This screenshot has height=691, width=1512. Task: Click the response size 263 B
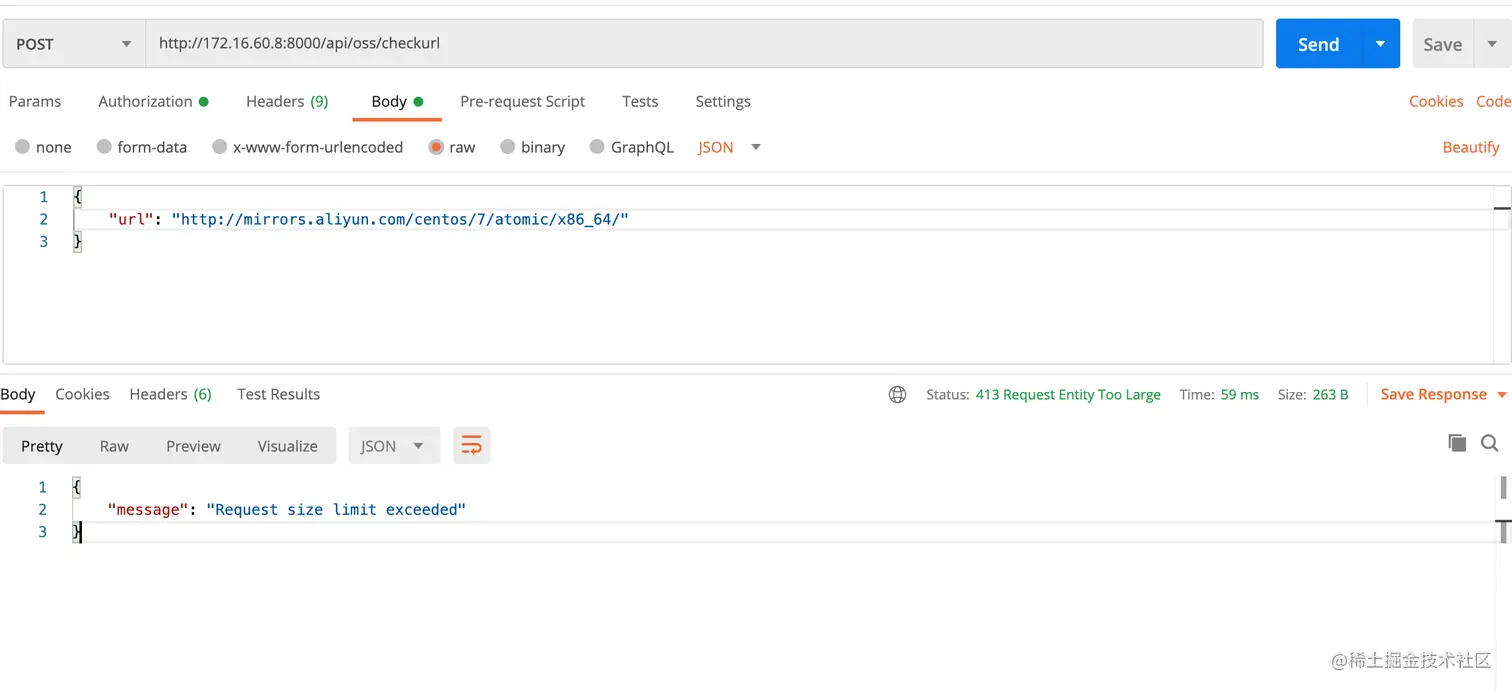click(1330, 394)
